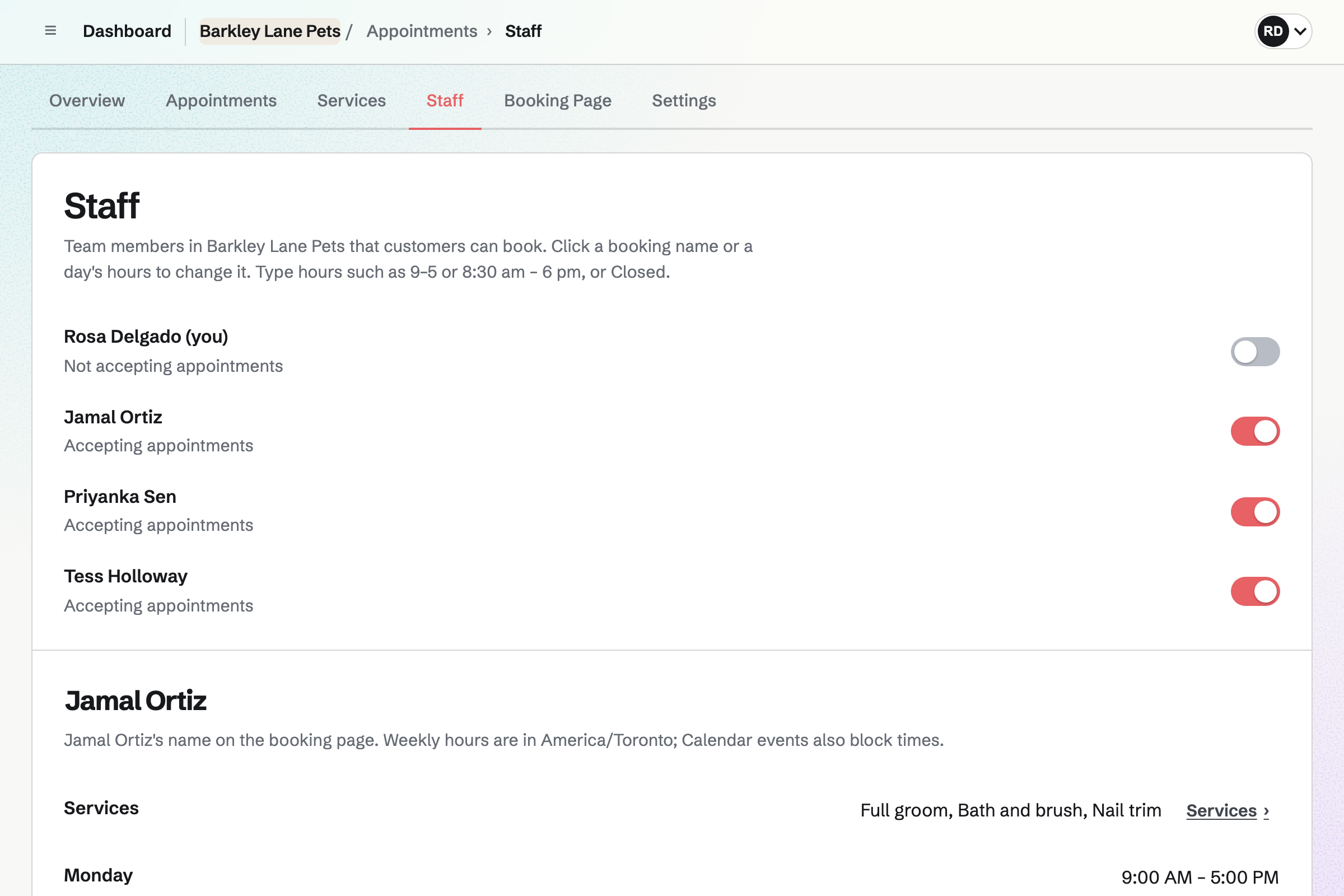Viewport: 1344px width, 896px height.
Task: Open the hamburger navigation menu
Action: (x=50, y=31)
